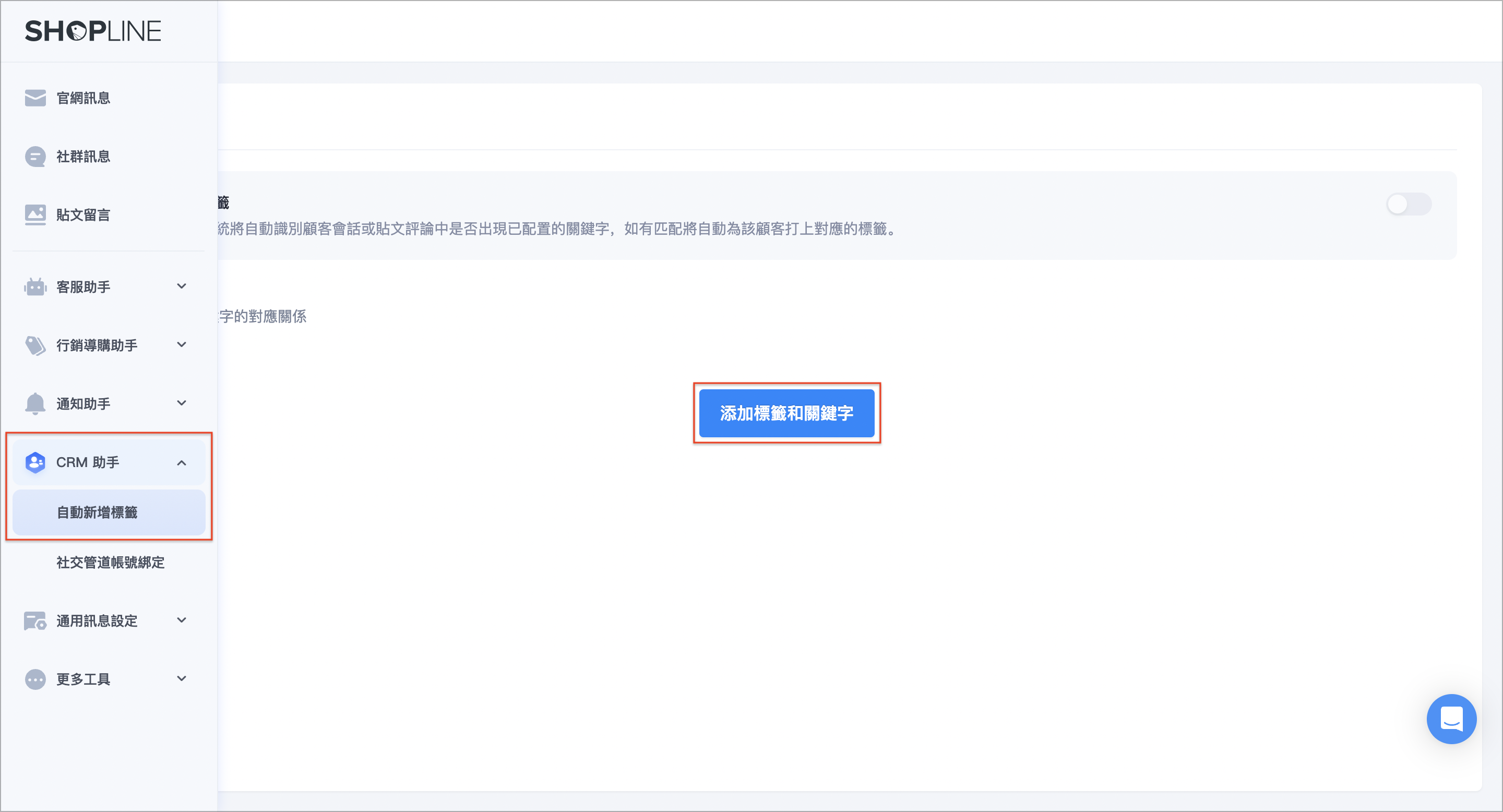Click 添加標籤和關鍵字 button
1503x812 pixels.
click(x=786, y=413)
